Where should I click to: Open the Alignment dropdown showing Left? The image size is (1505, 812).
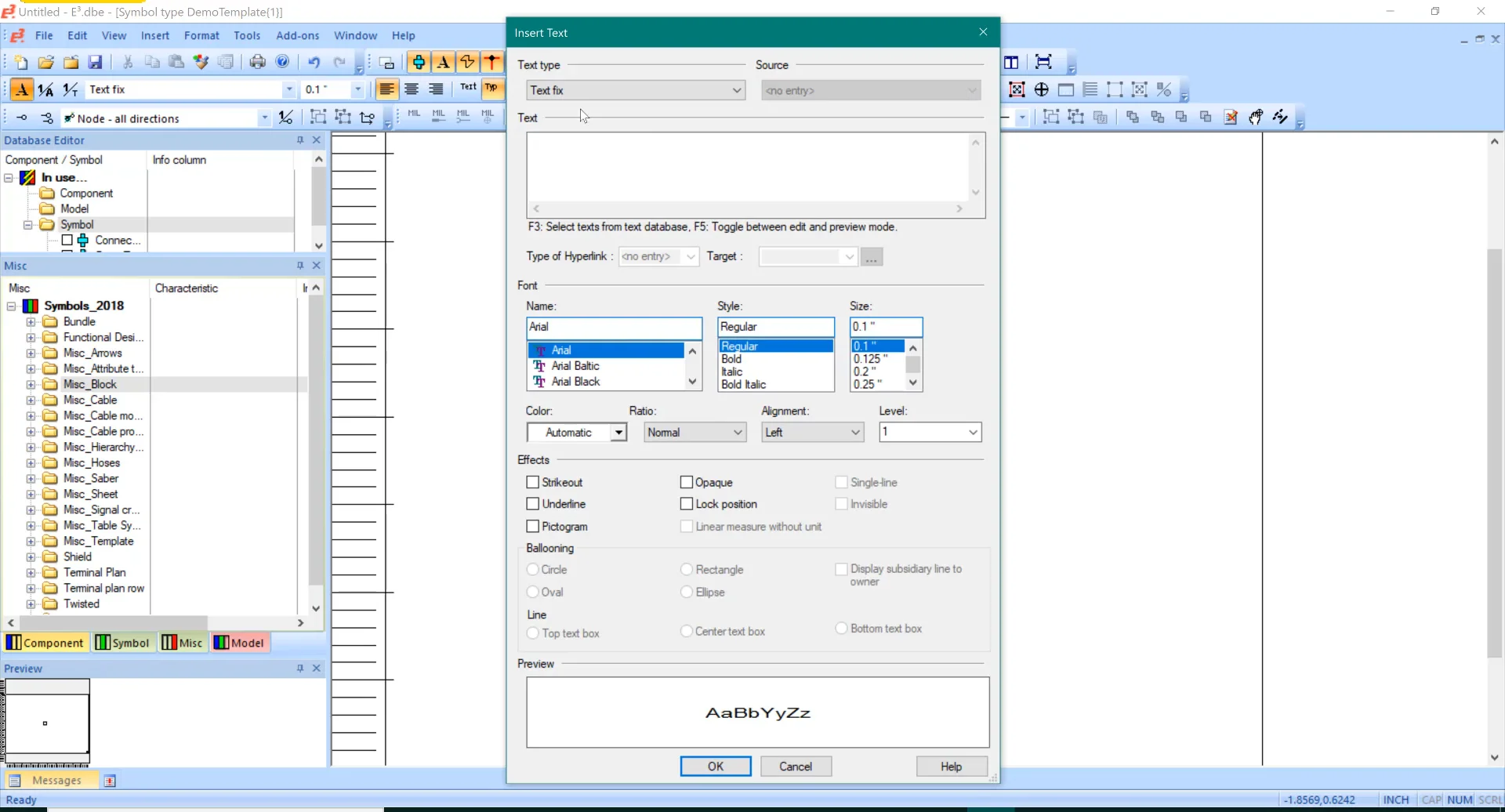pos(812,433)
